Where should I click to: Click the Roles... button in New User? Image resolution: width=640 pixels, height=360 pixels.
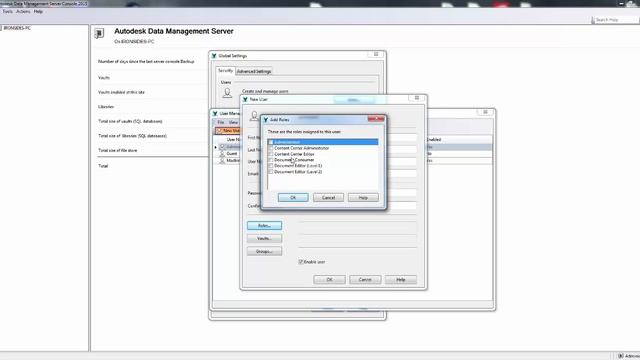[x=264, y=225]
